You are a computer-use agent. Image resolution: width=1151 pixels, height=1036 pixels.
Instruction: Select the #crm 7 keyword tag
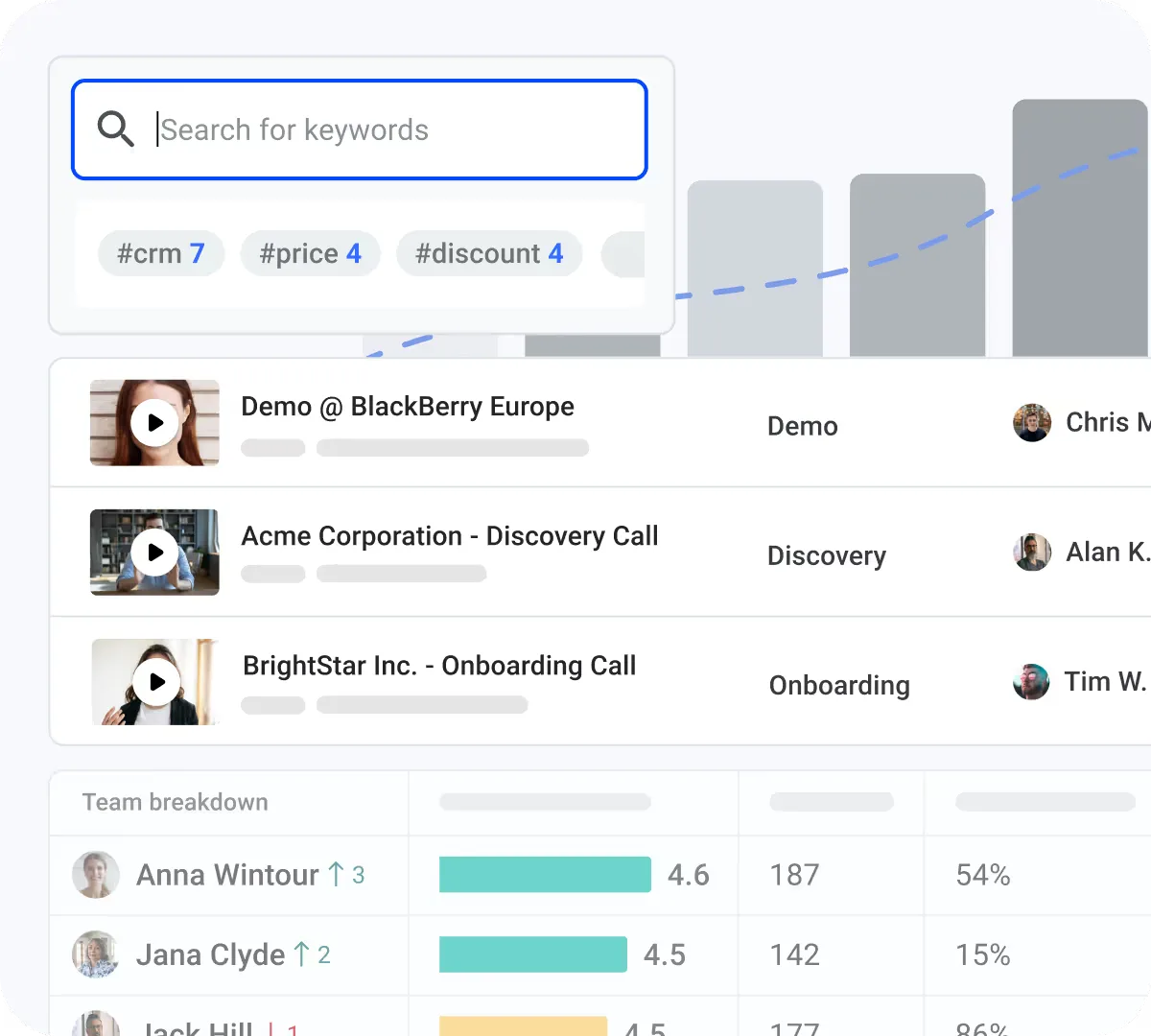coord(160,253)
